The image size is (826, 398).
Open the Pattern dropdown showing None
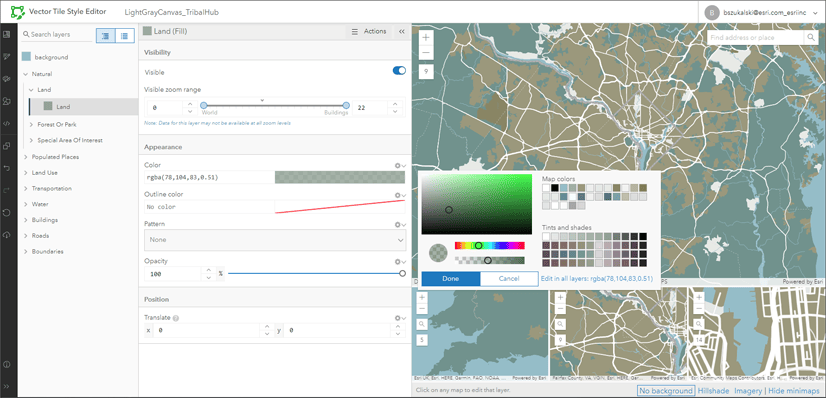click(275, 240)
